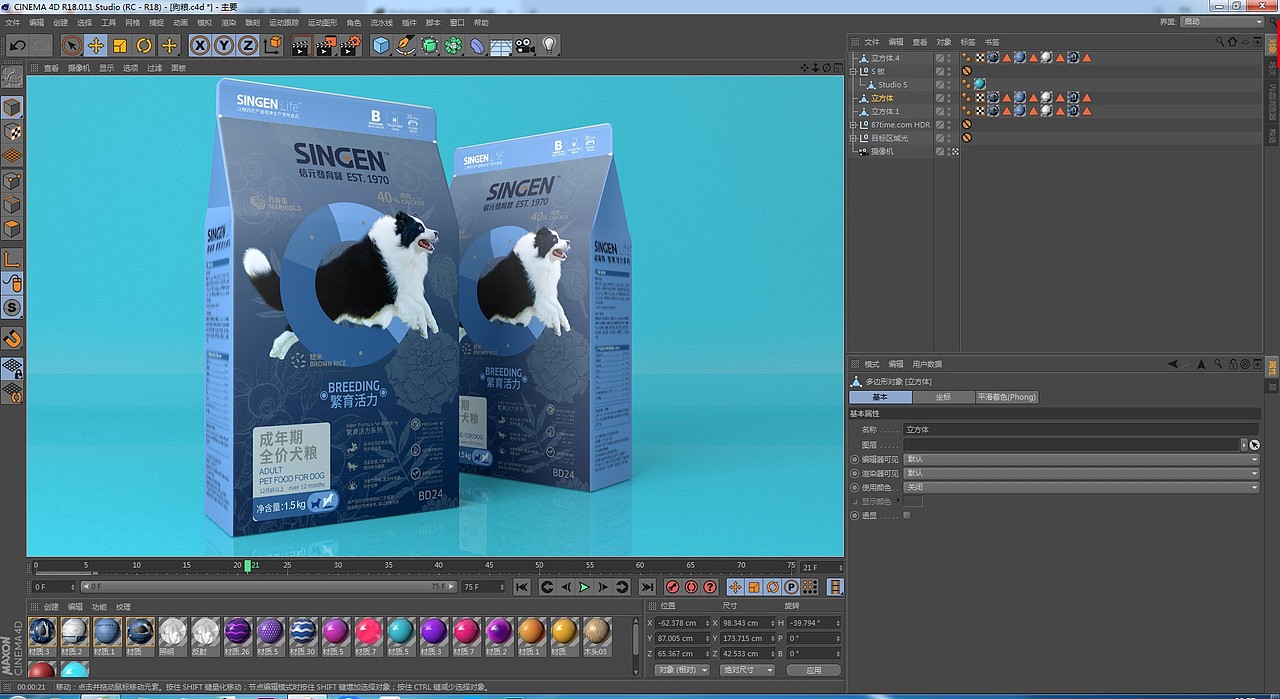Select the Move tool in top toolbar
The image size is (1280, 699).
pos(96,45)
